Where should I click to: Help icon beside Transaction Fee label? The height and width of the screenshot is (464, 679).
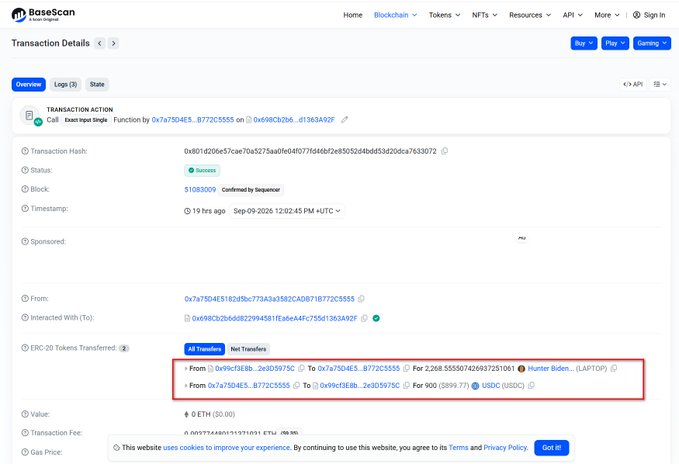(25, 433)
